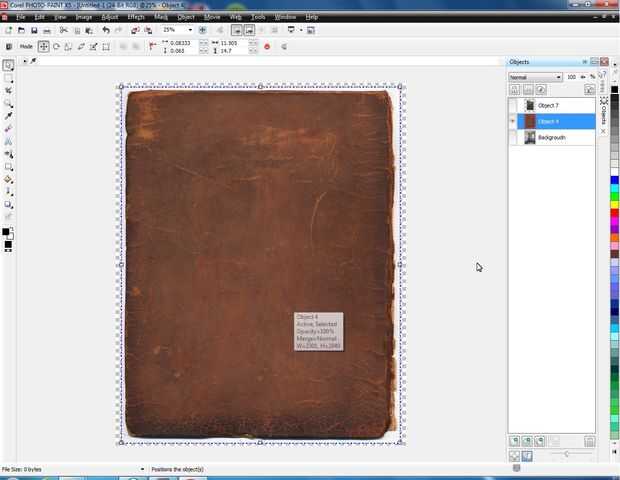Select the Rectangle Mask tool
The width and height of the screenshot is (620, 480).
click(8, 78)
